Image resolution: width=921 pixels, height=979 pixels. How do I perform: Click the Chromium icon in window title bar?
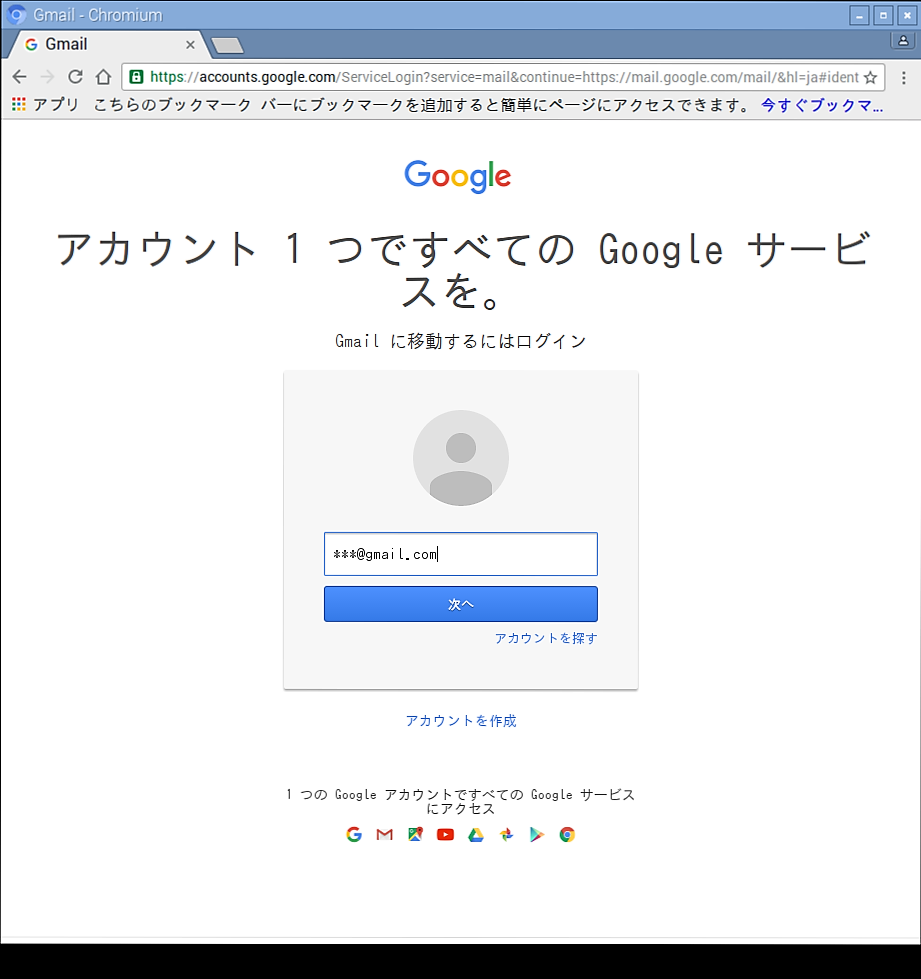(x=16, y=14)
